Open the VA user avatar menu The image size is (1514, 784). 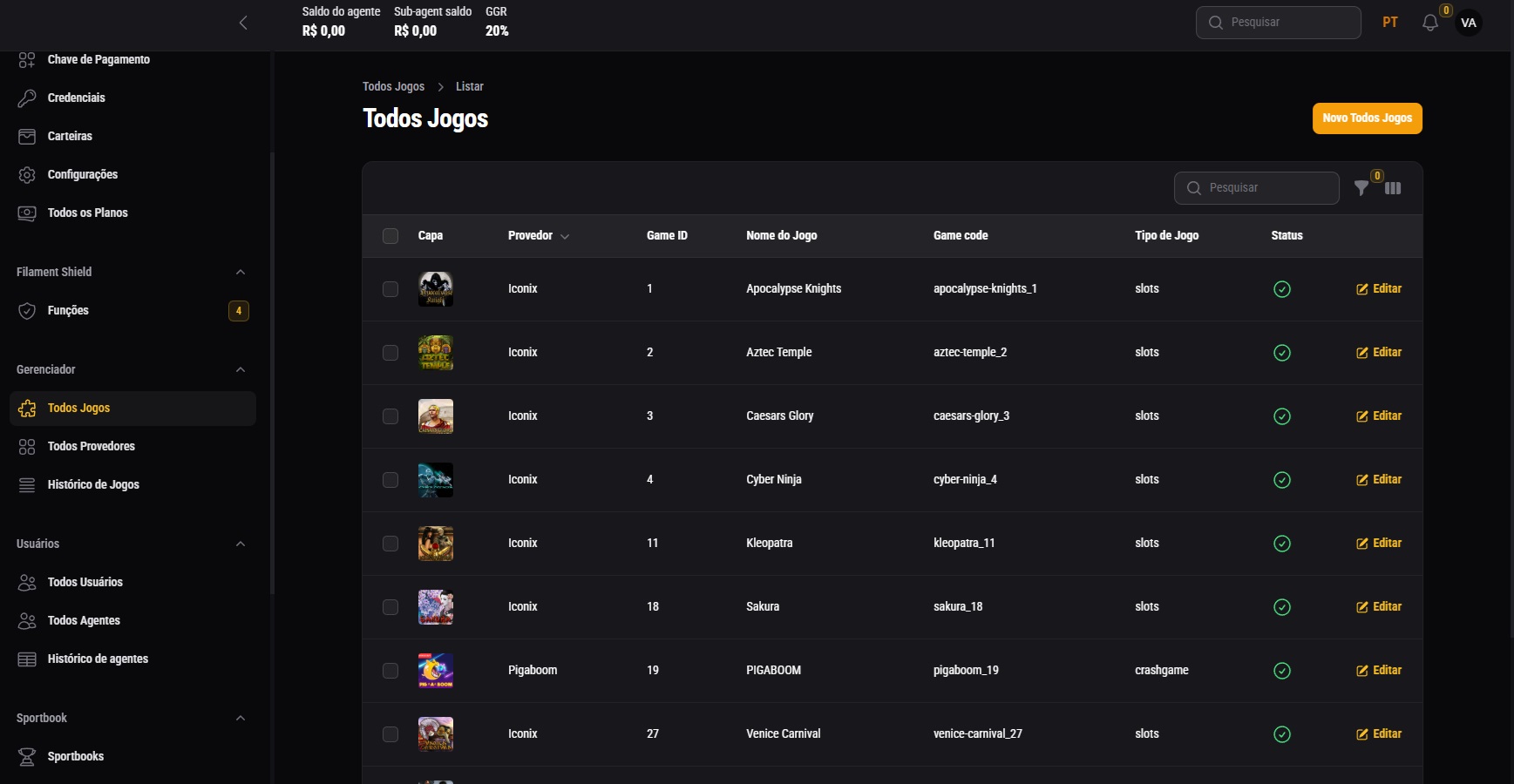pos(1469,24)
